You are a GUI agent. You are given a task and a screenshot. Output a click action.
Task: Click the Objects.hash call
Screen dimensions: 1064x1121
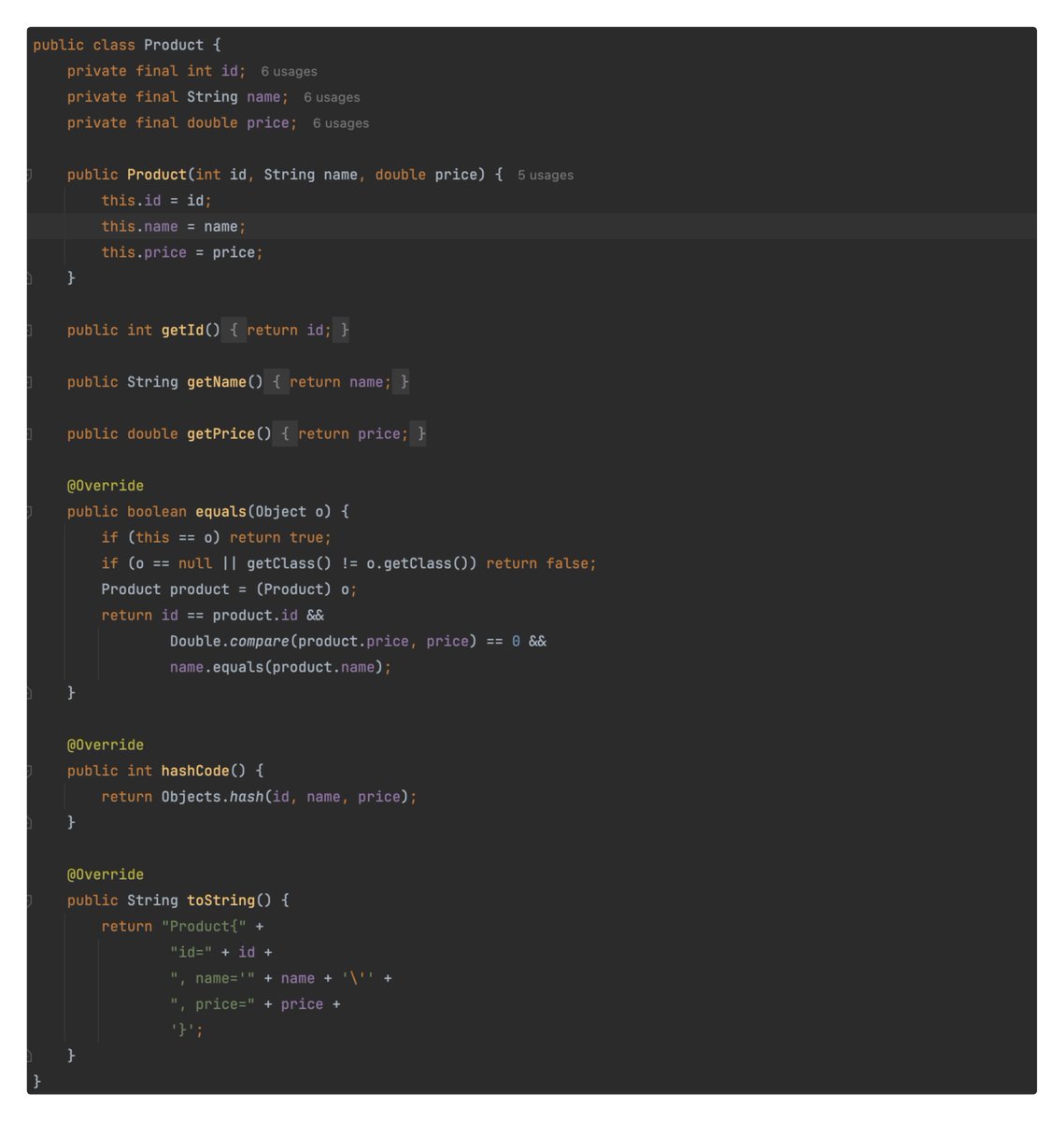tap(285, 797)
